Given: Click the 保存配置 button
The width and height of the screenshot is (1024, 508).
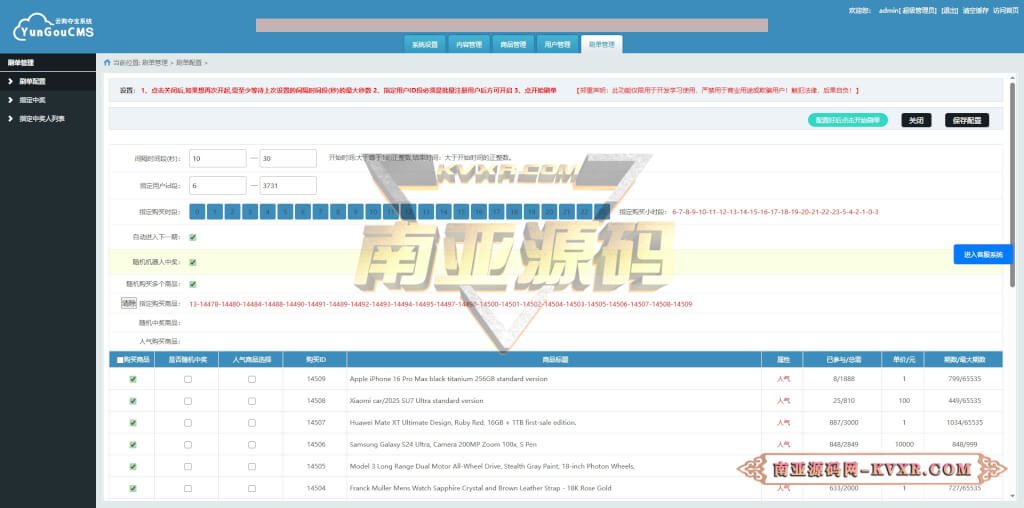Looking at the screenshot, I should pyautogui.click(x=966, y=120).
